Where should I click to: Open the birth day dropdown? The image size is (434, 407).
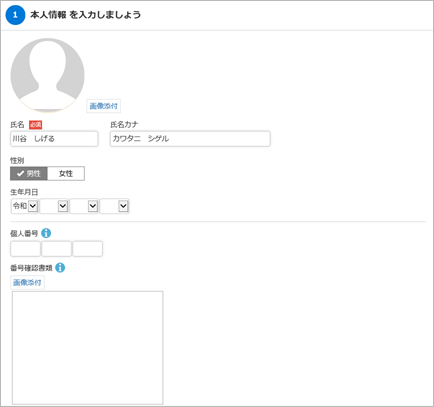114,206
